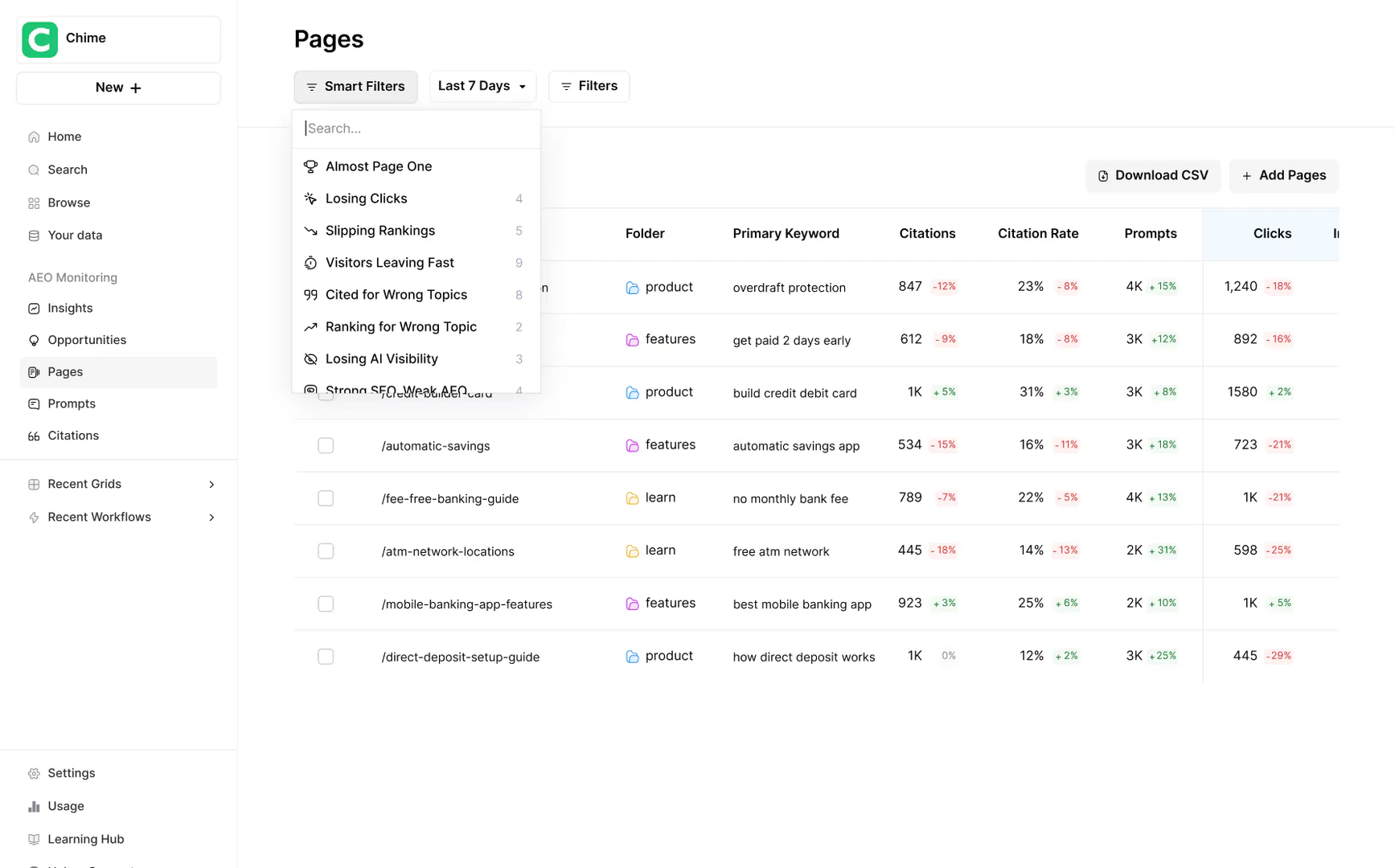1395x868 pixels.
Task: Click the Clicks column header
Action: click(1272, 234)
